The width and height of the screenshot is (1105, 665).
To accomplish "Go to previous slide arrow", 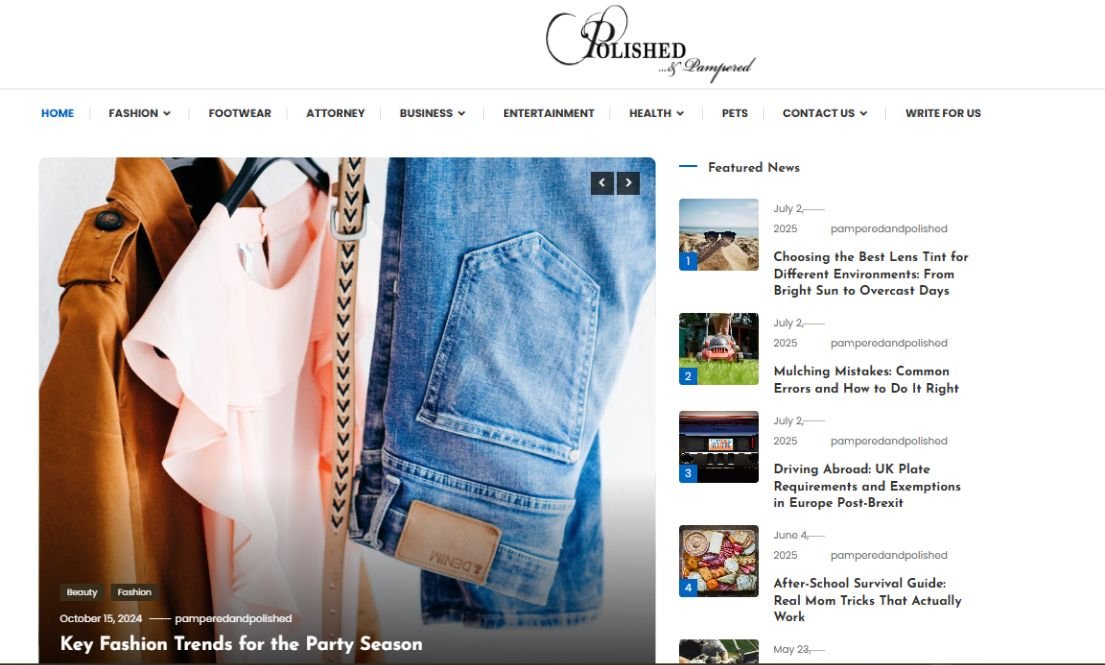I will click(602, 183).
